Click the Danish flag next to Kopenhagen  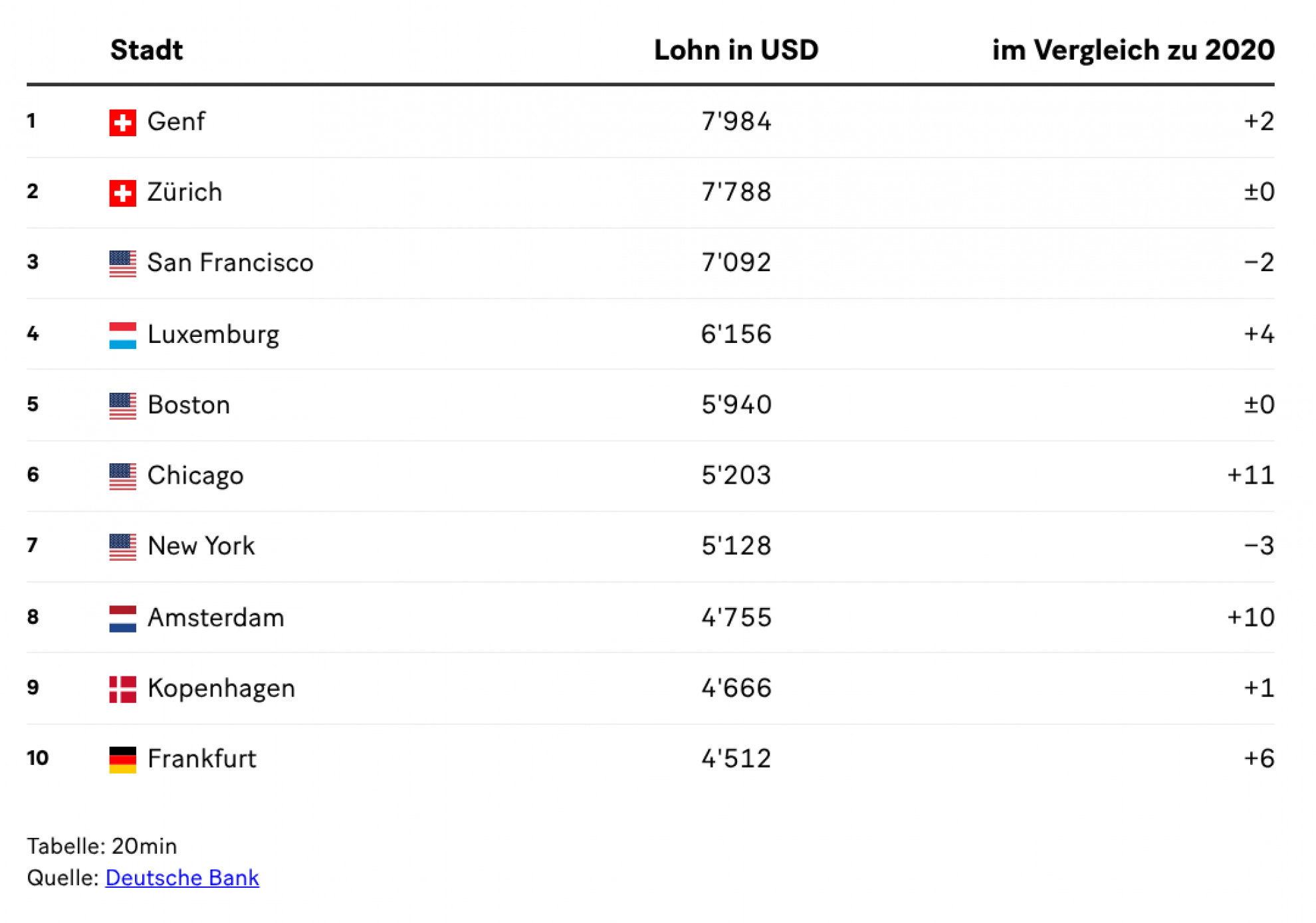(123, 688)
